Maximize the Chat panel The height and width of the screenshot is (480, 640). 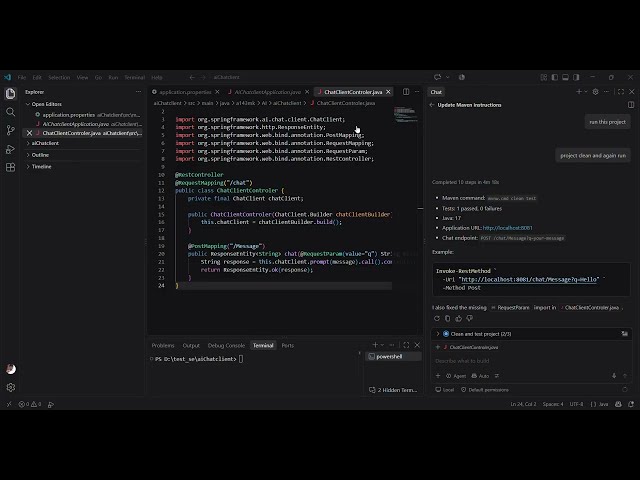click(621, 92)
